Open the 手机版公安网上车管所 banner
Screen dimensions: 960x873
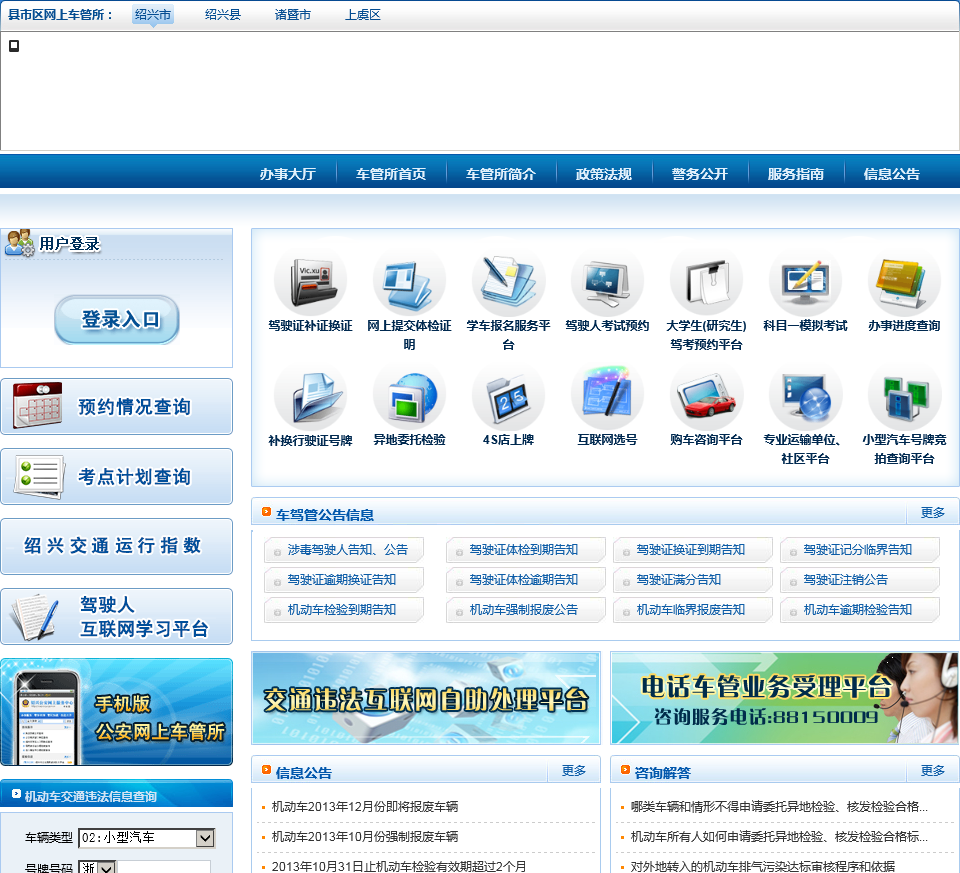click(116, 712)
